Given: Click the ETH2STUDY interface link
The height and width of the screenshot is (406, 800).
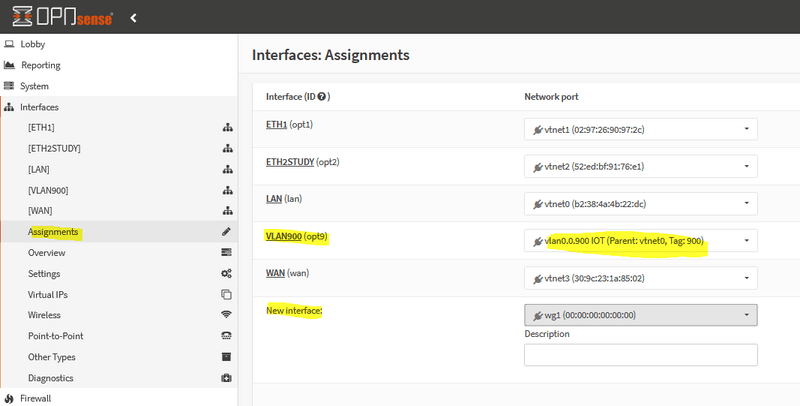Looking at the screenshot, I should [295, 161].
